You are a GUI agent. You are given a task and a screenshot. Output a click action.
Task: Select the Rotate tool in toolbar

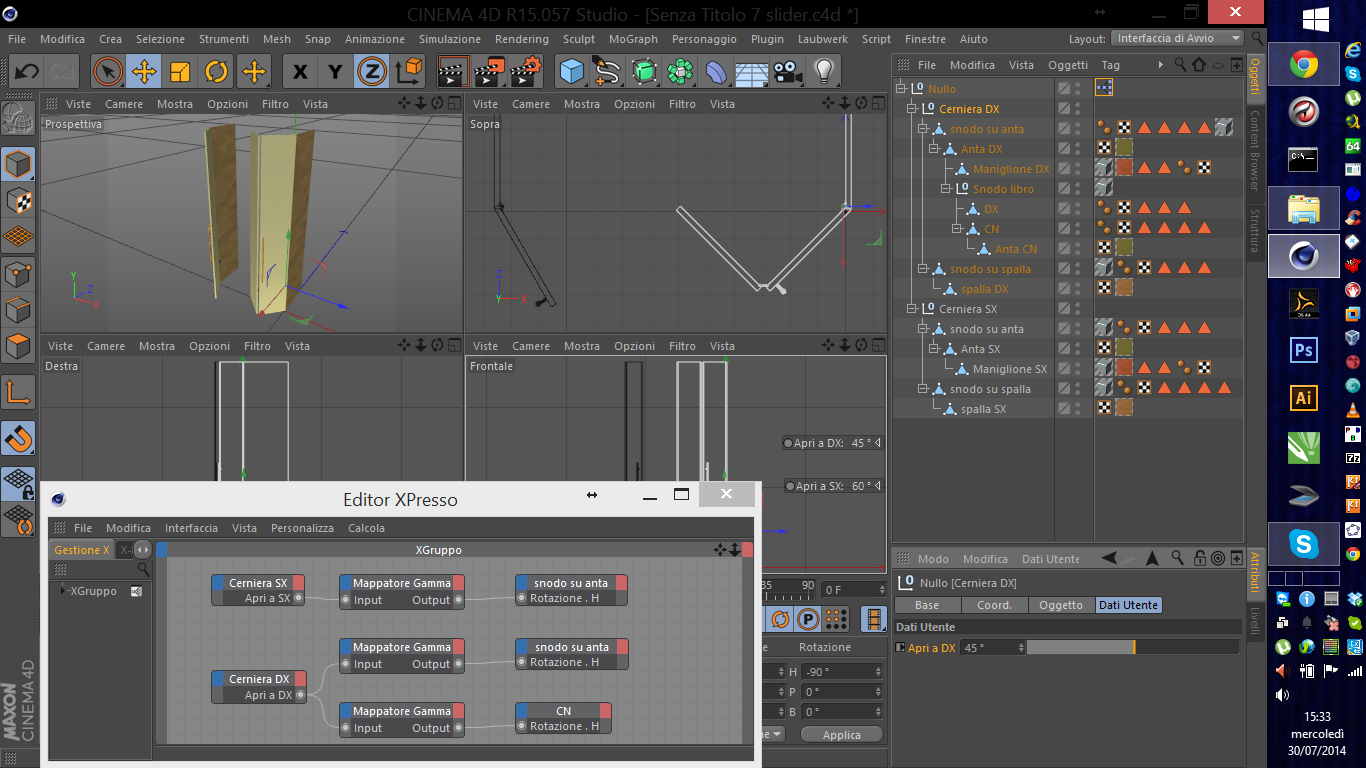coord(217,71)
